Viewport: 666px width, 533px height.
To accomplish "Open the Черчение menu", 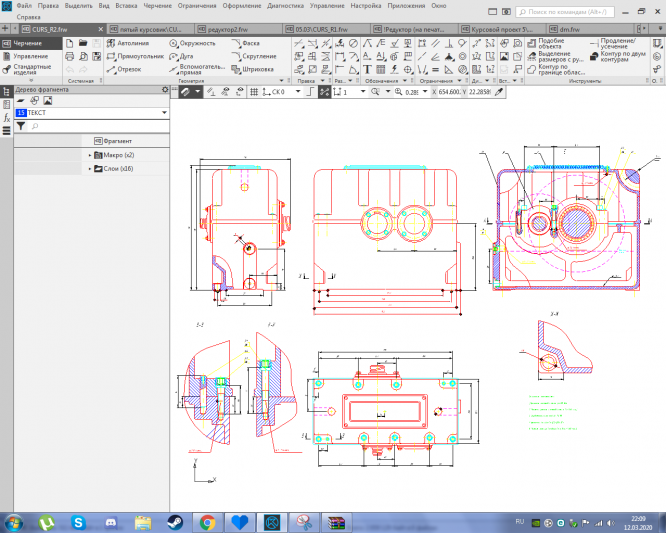I will coord(157,6).
